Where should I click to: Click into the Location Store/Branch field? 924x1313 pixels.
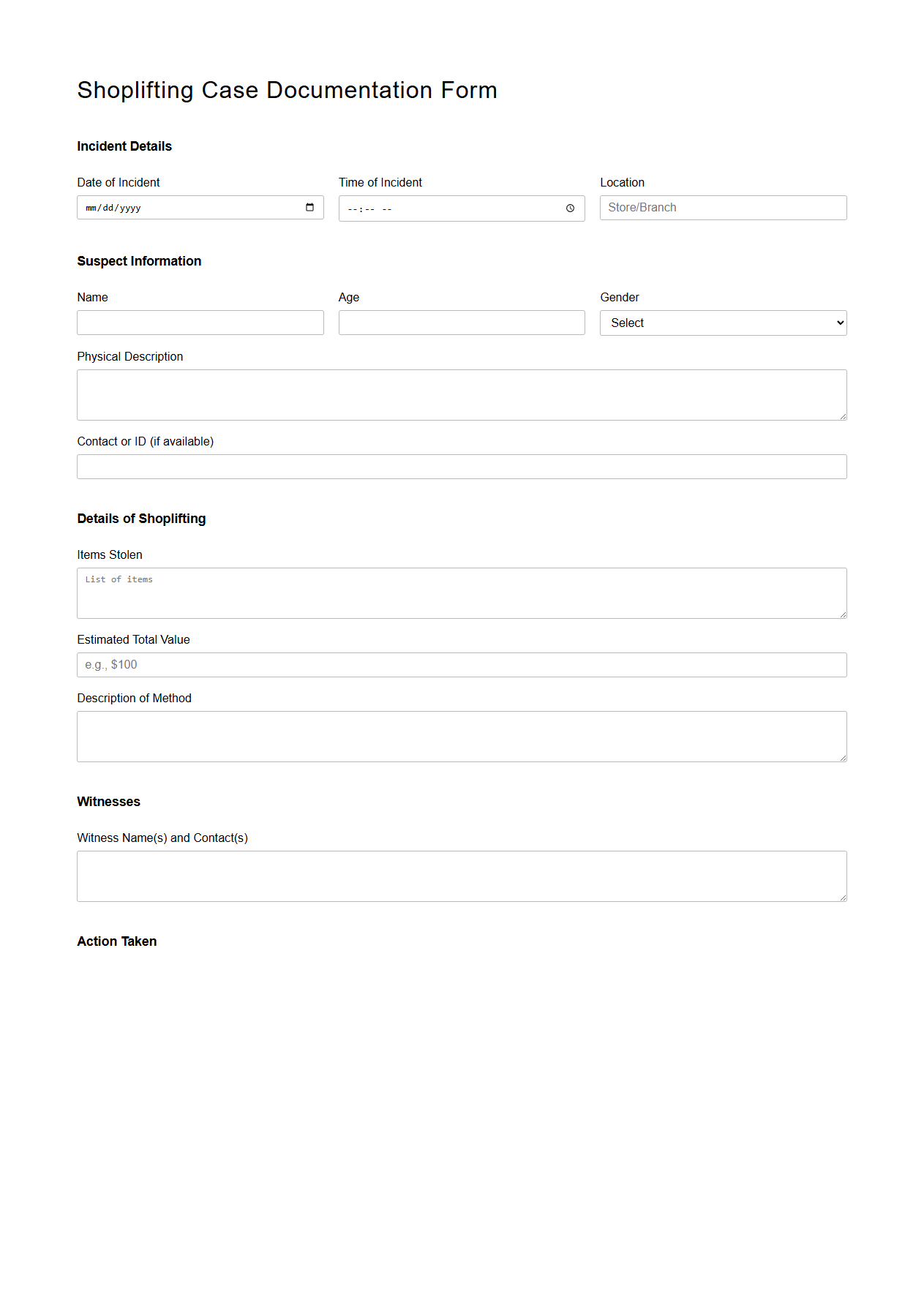click(x=723, y=208)
